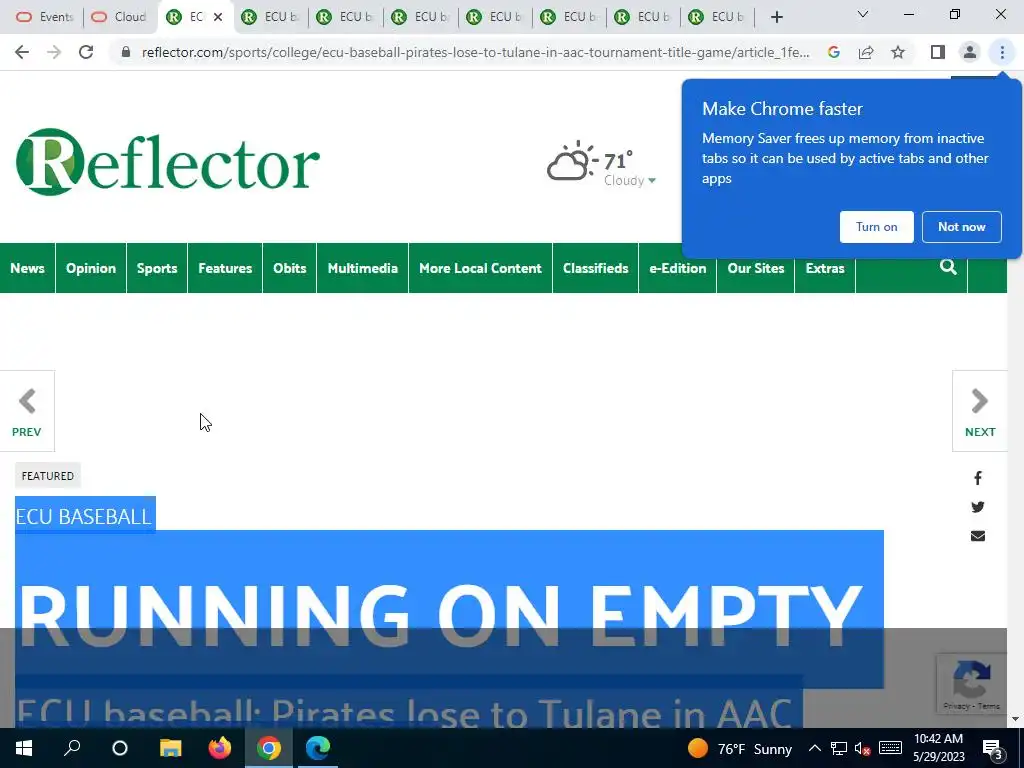
Task: Open File Explorer from taskbar
Action: pos(170,748)
